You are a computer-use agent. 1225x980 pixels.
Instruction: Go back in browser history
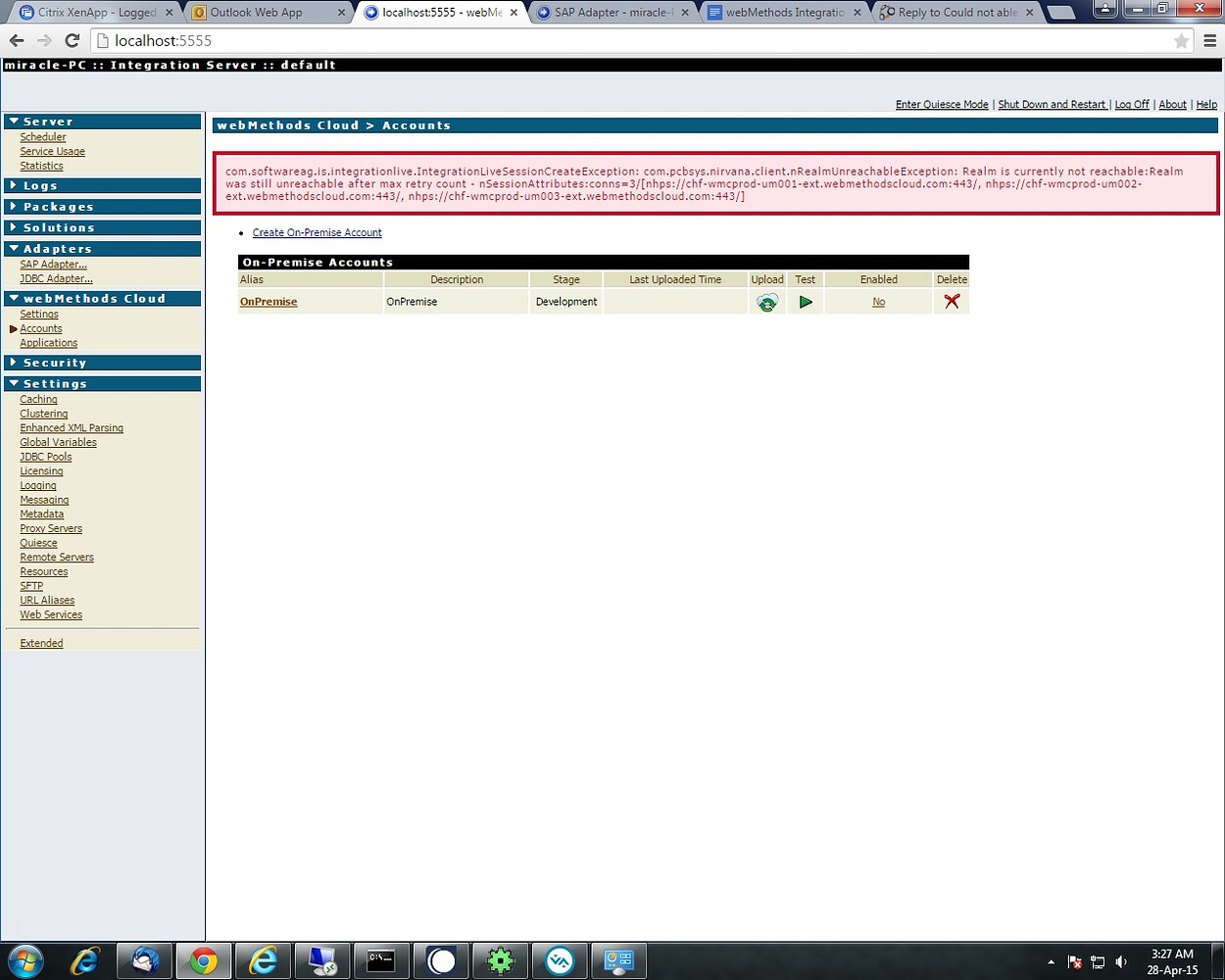click(x=17, y=41)
